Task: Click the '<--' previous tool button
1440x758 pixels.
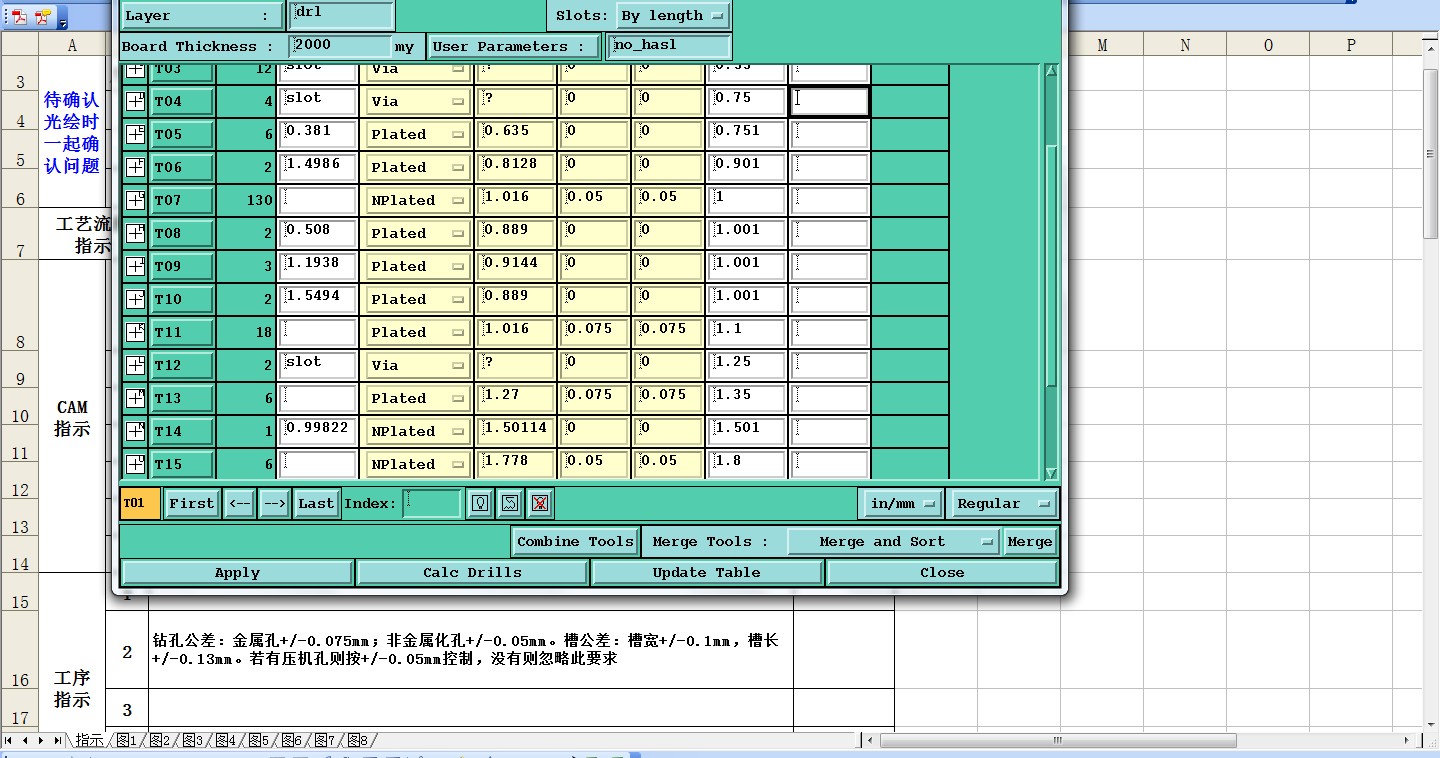Action: coord(239,503)
